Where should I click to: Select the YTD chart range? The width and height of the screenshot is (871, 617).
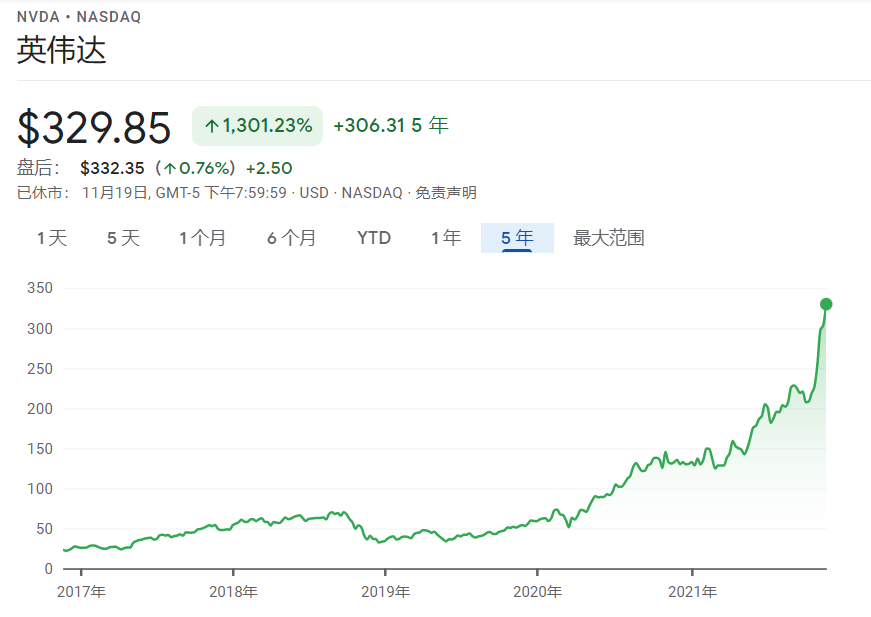(x=372, y=238)
